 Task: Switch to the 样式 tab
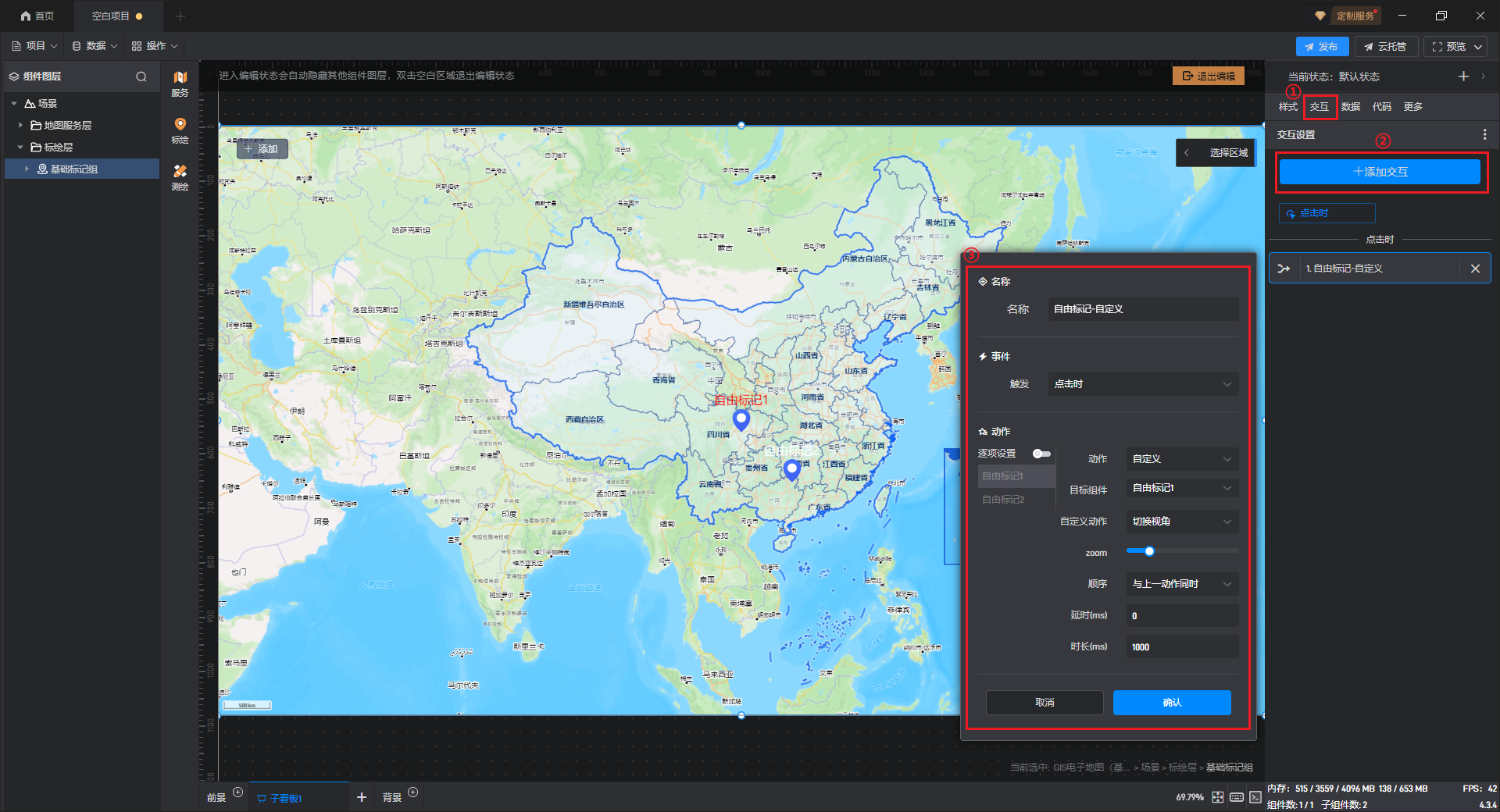click(1287, 107)
